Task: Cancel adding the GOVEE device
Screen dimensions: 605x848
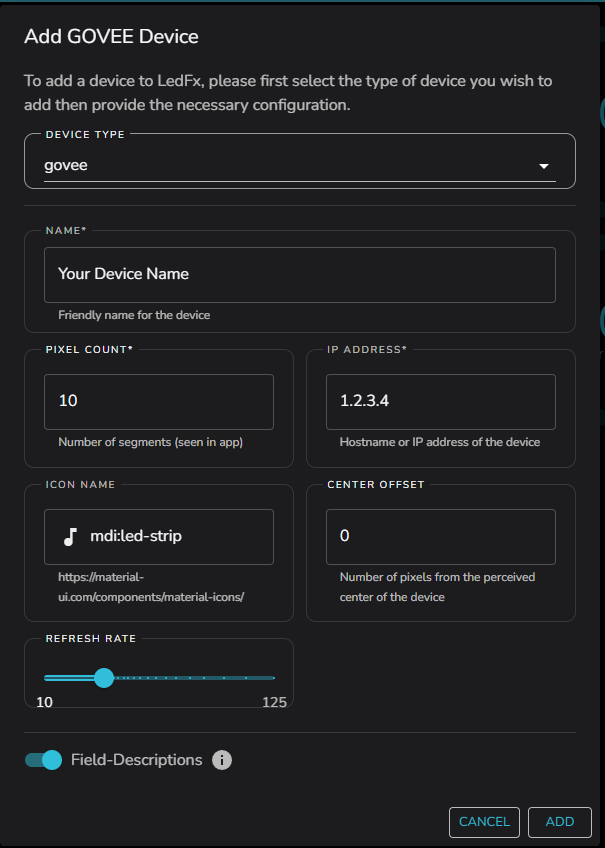Action: click(x=484, y=822)
